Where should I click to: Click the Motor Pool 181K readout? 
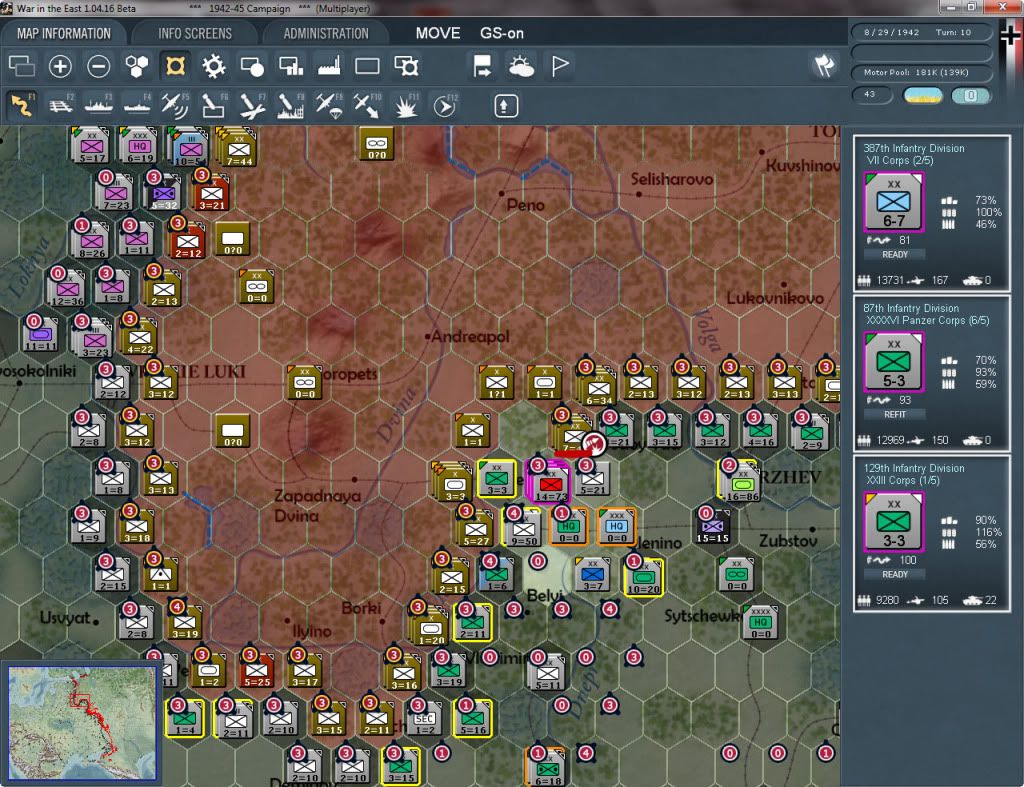[921, 72]
